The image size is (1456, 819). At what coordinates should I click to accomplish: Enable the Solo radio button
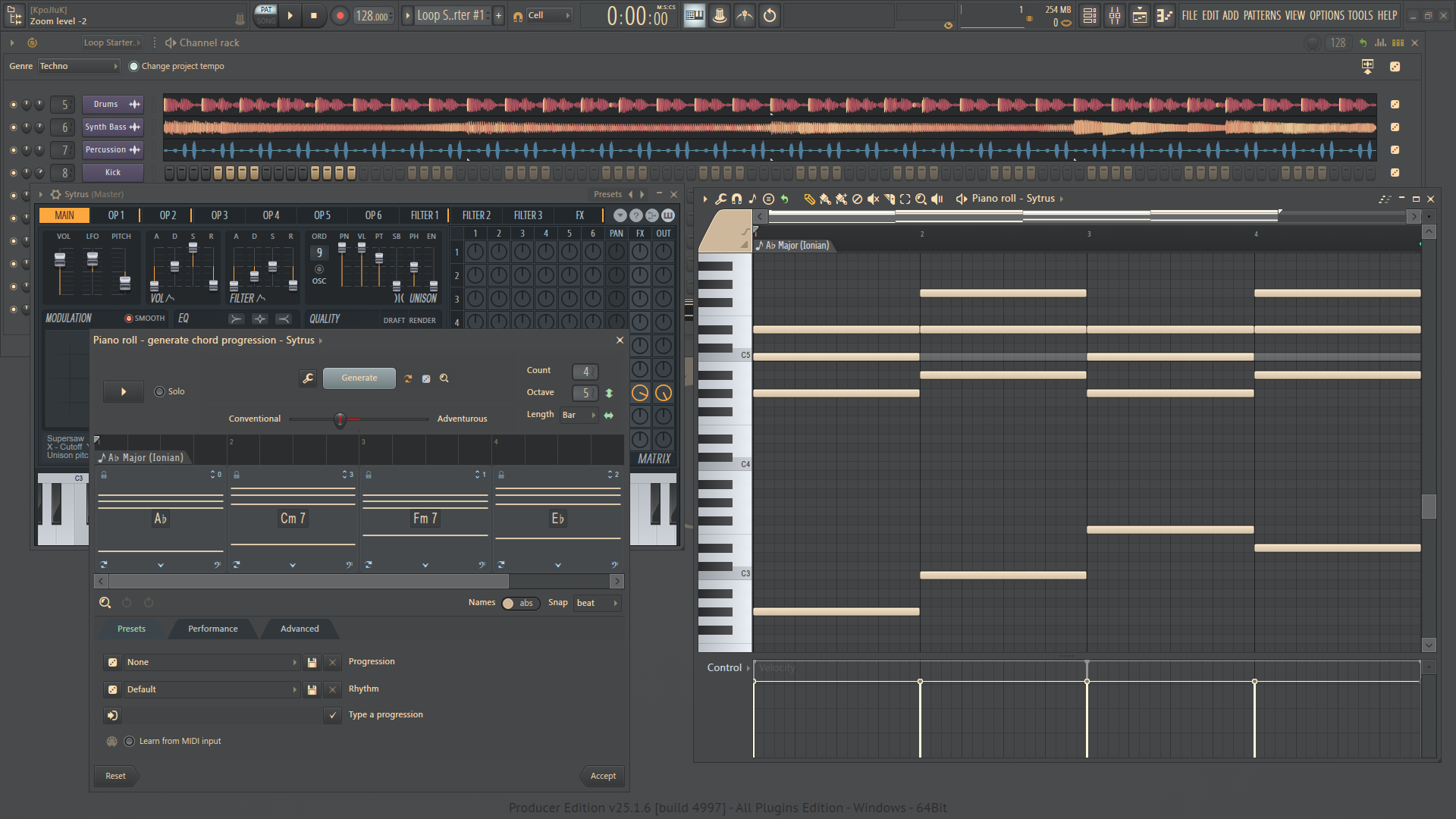coord(159,392)
